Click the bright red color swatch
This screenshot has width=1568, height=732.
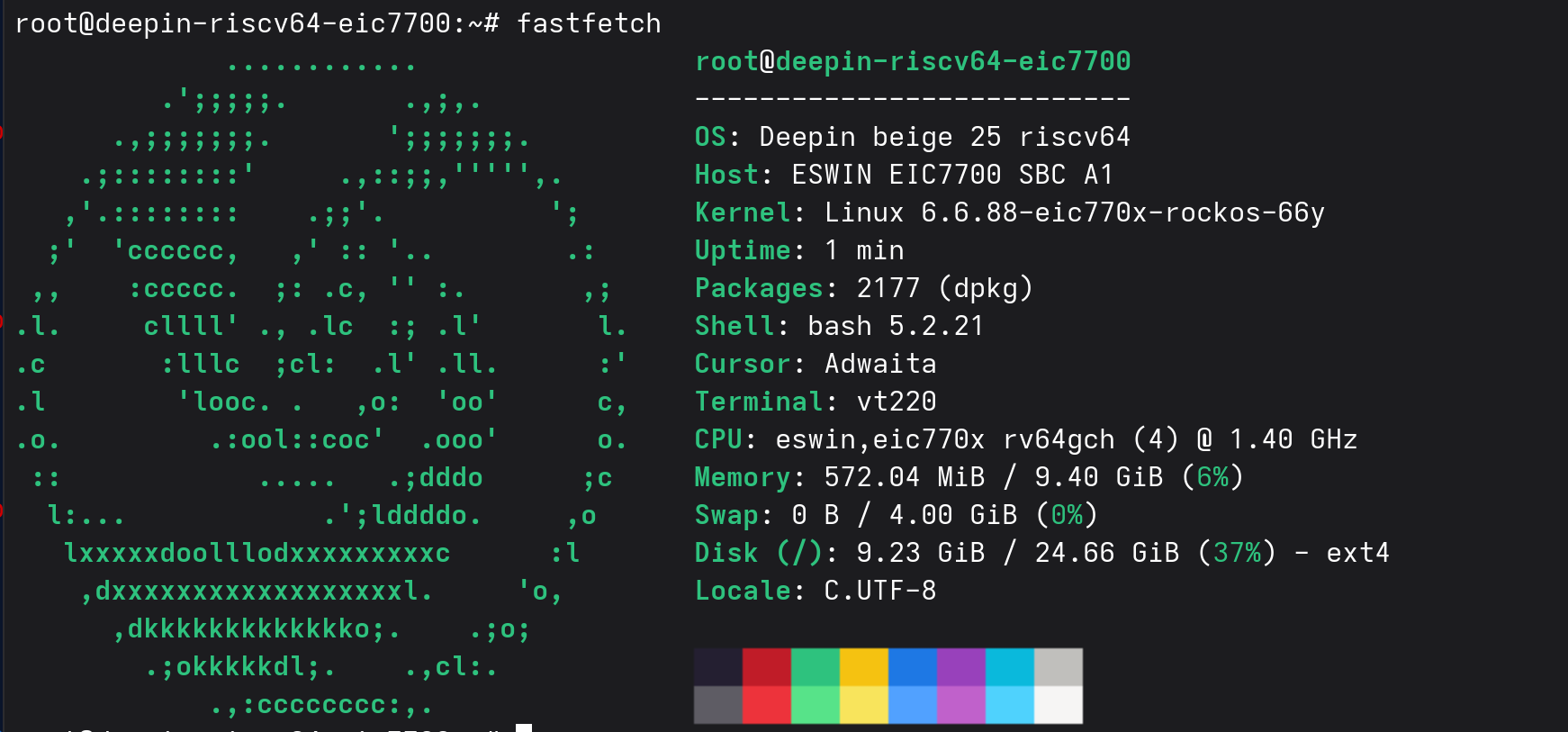pos(767,705)
